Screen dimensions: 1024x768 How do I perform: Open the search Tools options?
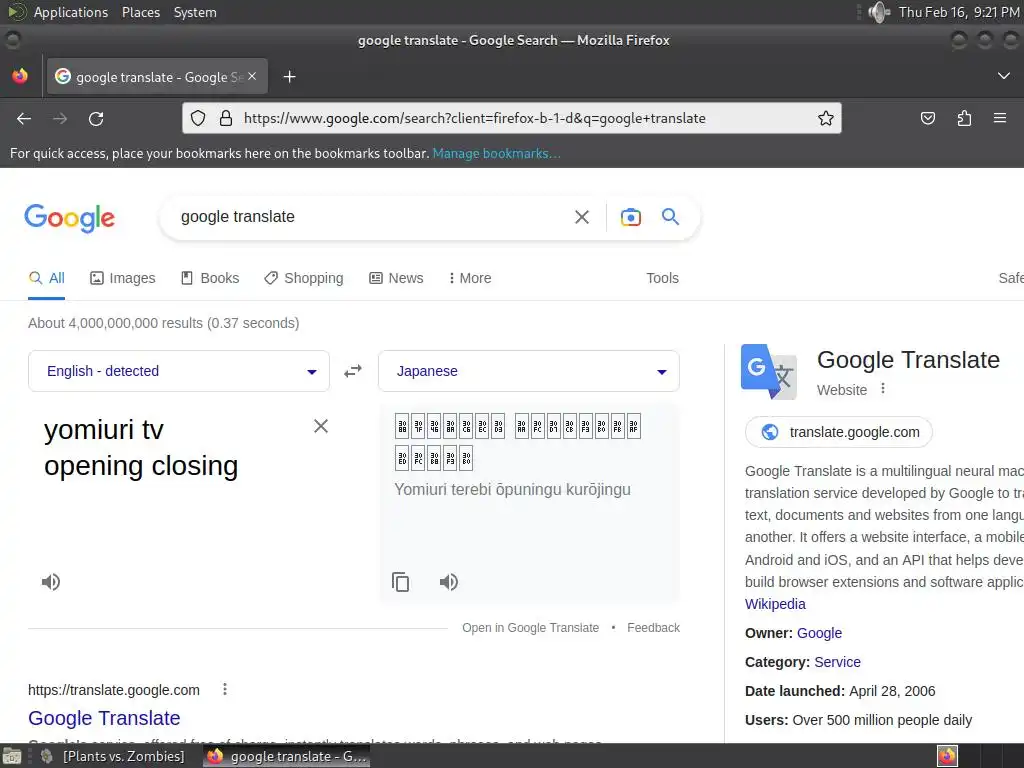[x=662, y=278]
